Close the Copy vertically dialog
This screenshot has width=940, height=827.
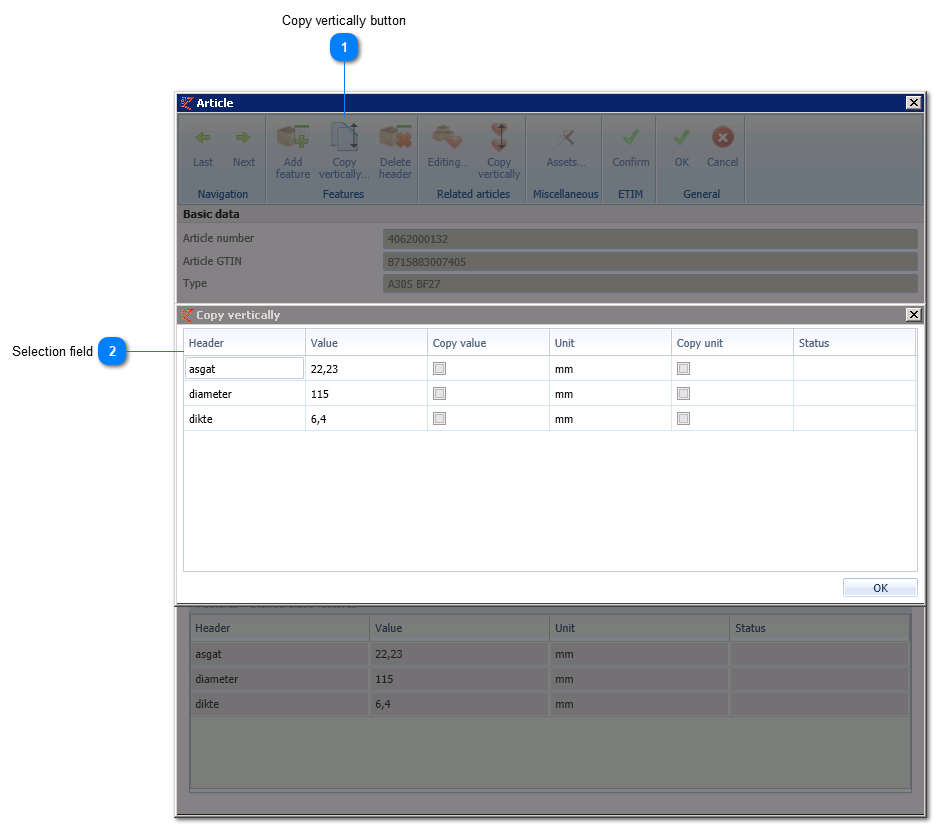coord(913,315)
